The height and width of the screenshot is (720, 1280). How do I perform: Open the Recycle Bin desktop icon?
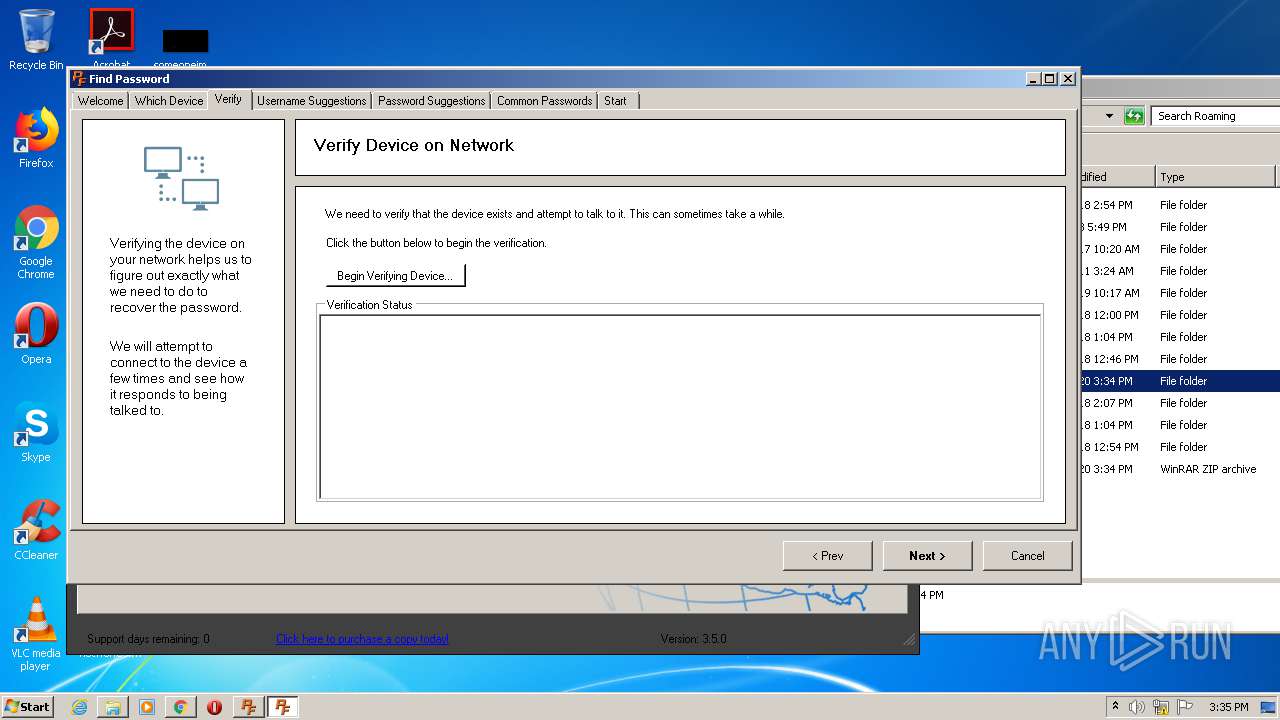[36, 40]
